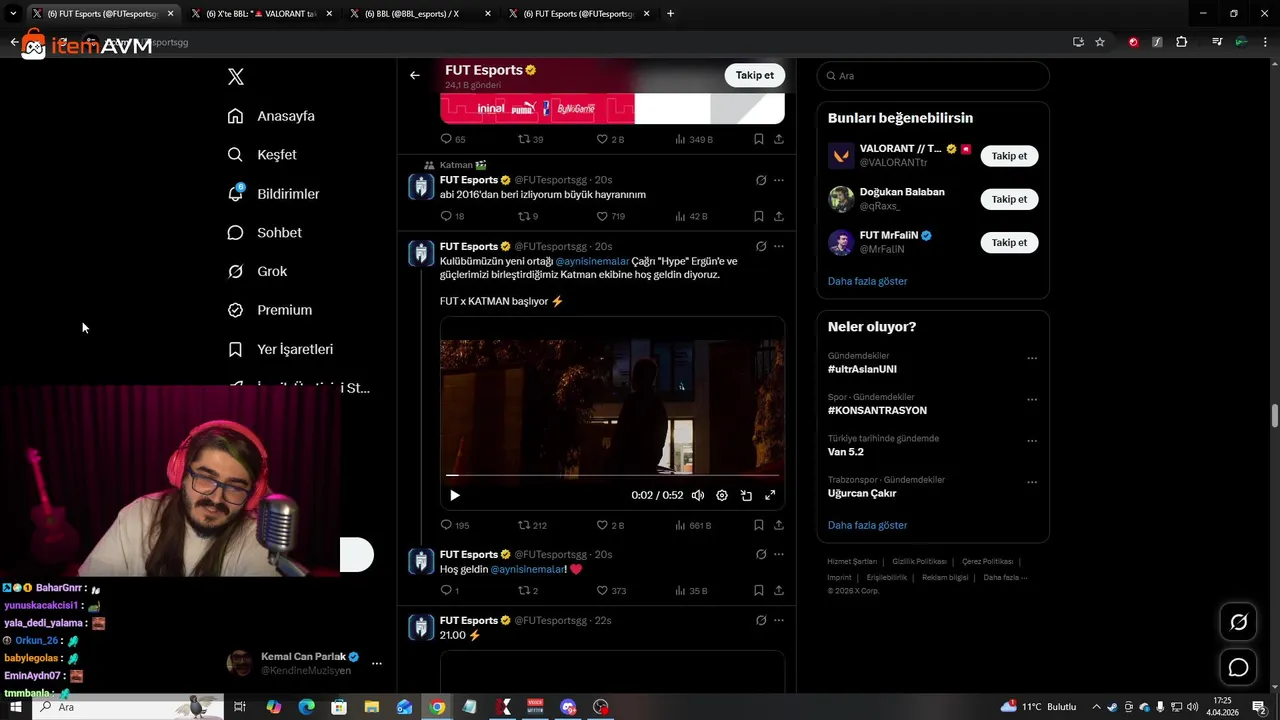Open more menu on 'Hoş geldin' post
The width and height of the screenshot is (1280, 720).
point(779,554)
